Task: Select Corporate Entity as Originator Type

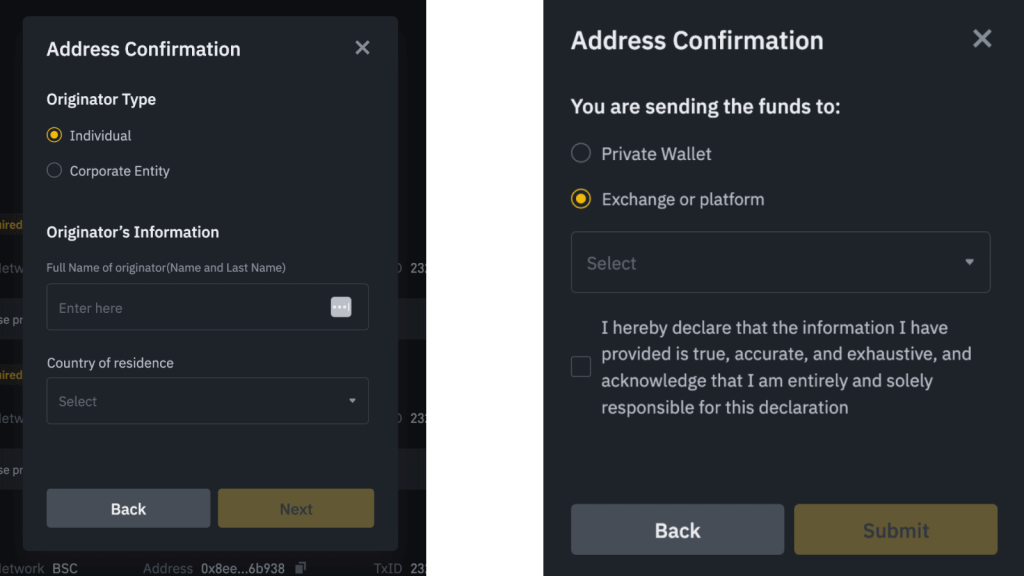Action: [x=54, y=170]
